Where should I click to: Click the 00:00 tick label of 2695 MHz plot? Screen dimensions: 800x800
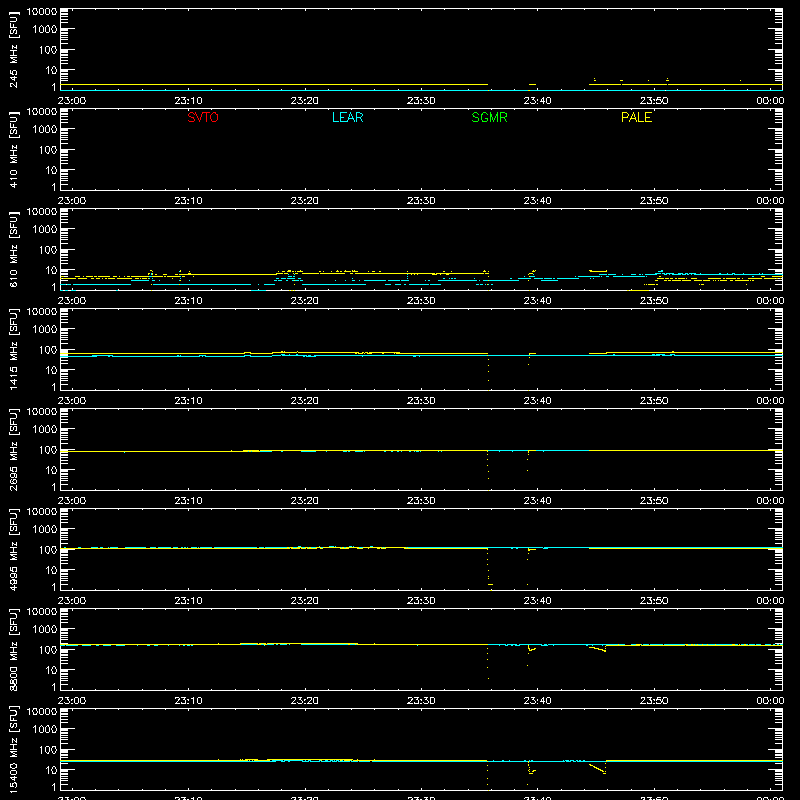pos(770,501)
